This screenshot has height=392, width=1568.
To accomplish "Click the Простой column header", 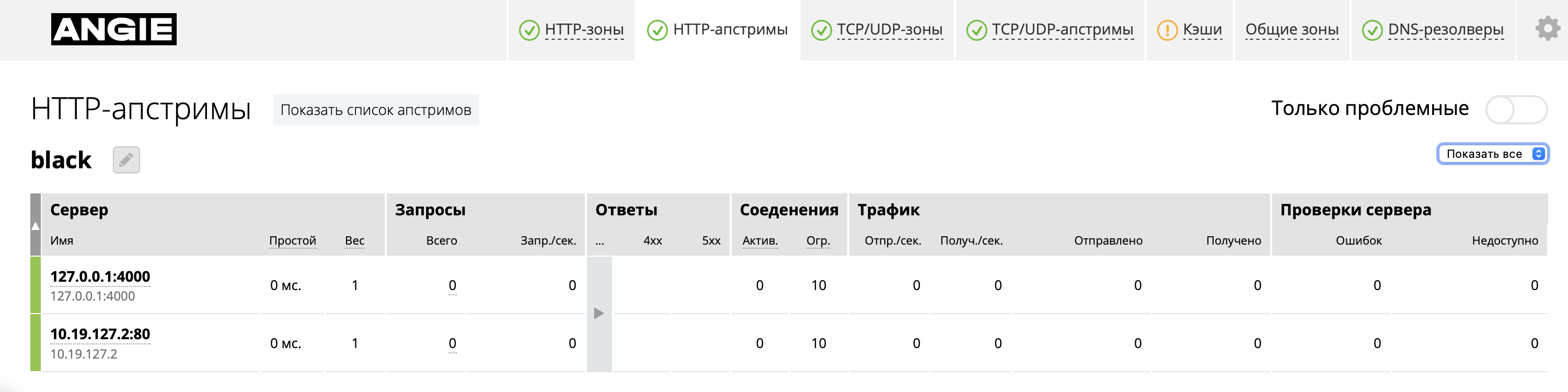I will coord(292,240).
